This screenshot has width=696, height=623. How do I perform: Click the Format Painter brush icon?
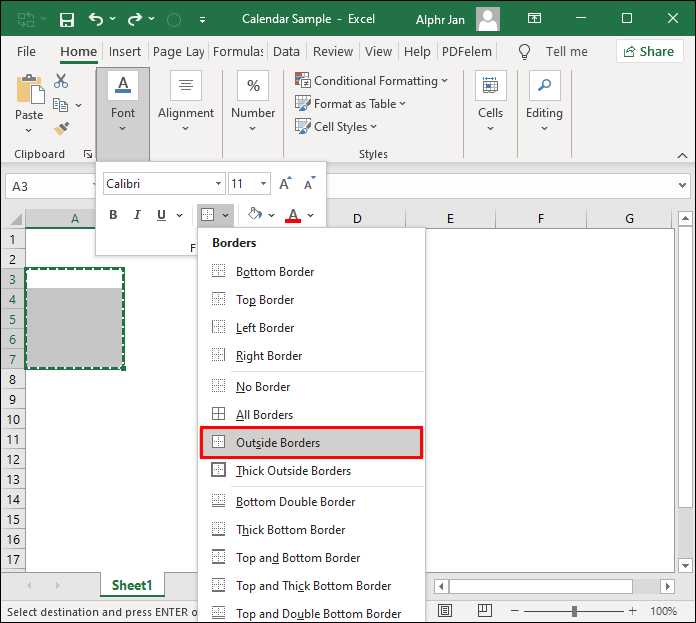coord(61,128)
